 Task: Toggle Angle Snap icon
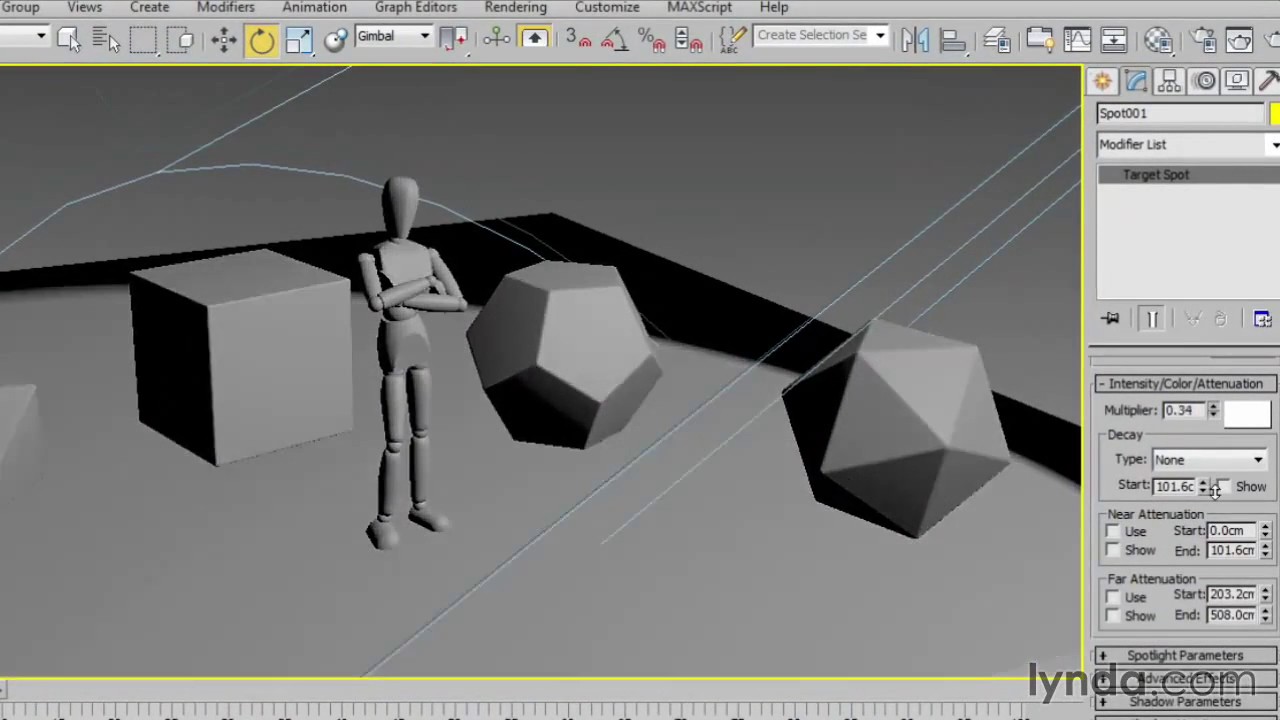(x=614, y=39)
